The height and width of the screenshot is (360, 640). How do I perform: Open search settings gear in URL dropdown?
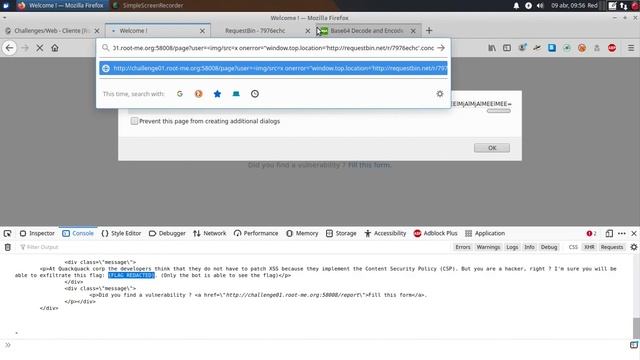pyautogui.click(x=440, y=94)
